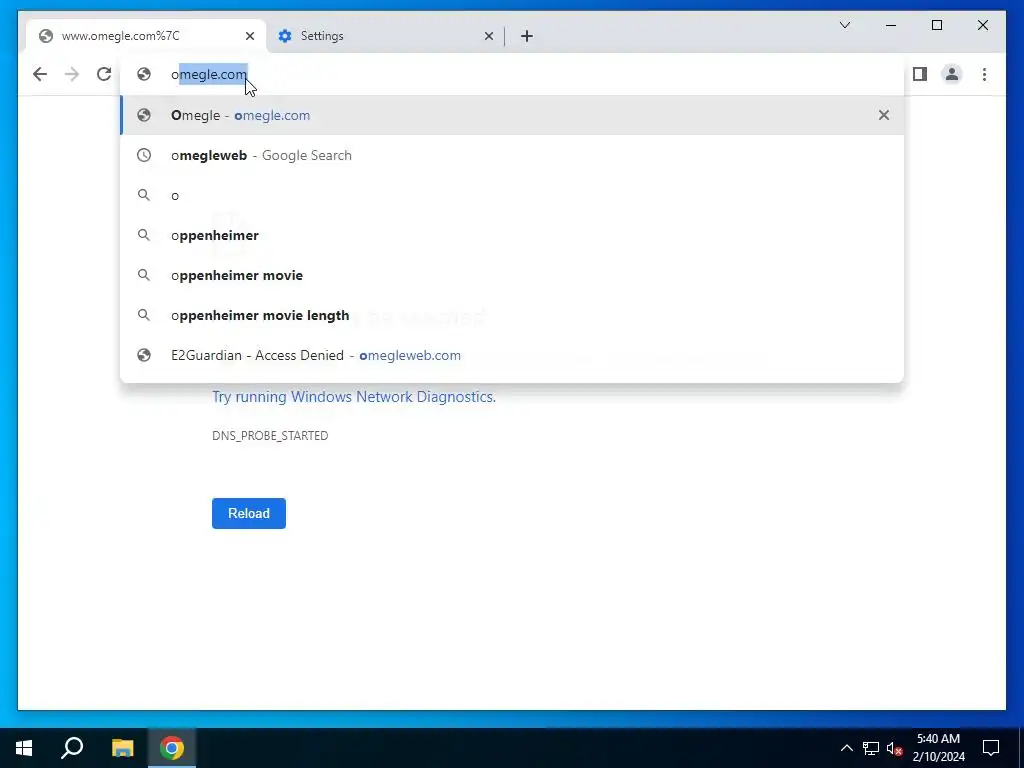The image size is (1024, 768).
Task: Open the notification center icon
Action: (x=991, y=748)
